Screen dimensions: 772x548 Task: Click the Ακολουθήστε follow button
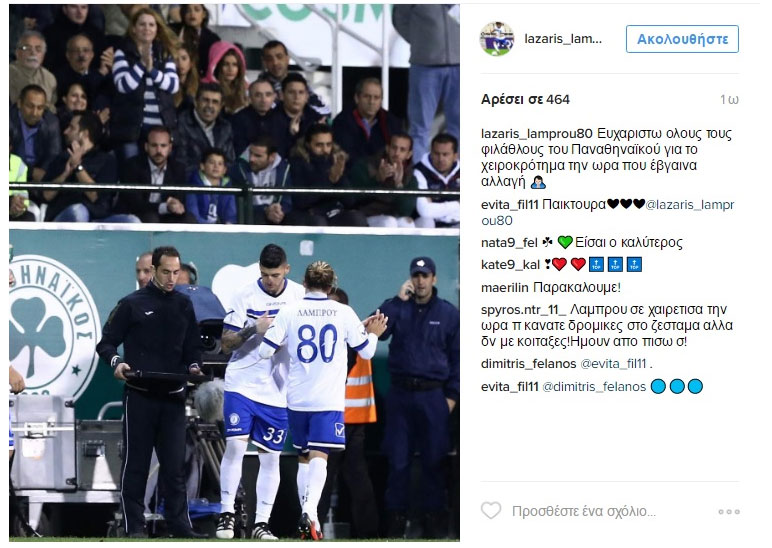(682, 39)
